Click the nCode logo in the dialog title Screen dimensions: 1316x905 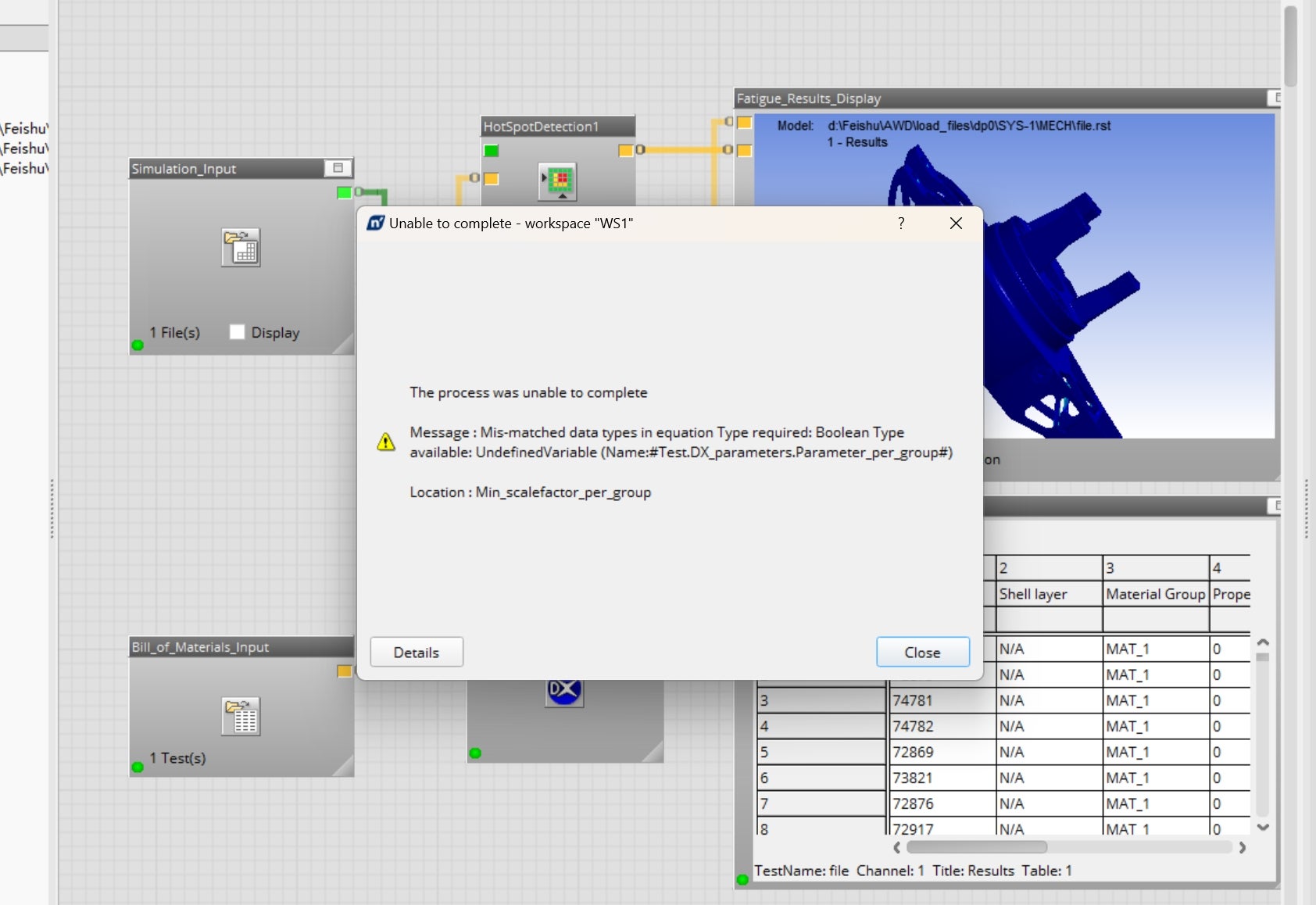point(376,223)
